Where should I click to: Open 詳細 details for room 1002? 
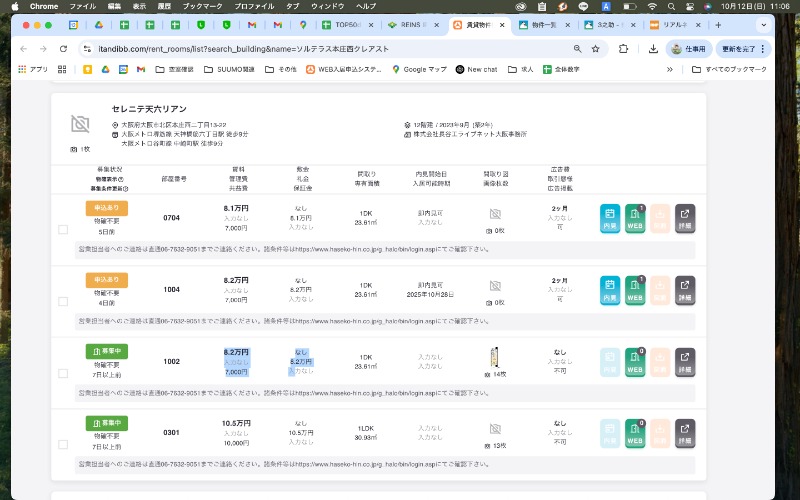coord(685,362)
